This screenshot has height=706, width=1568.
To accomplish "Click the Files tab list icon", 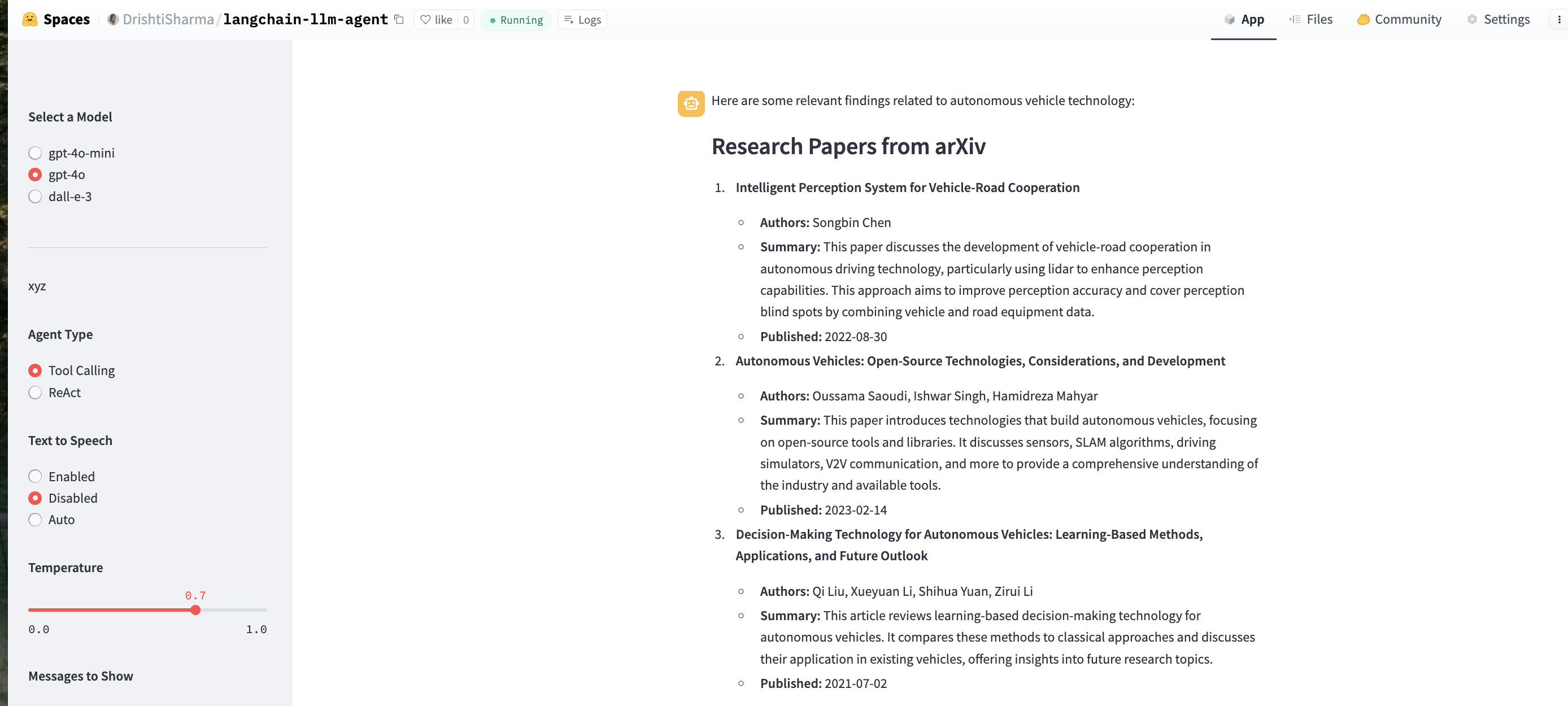I will tap(1295, 19).
